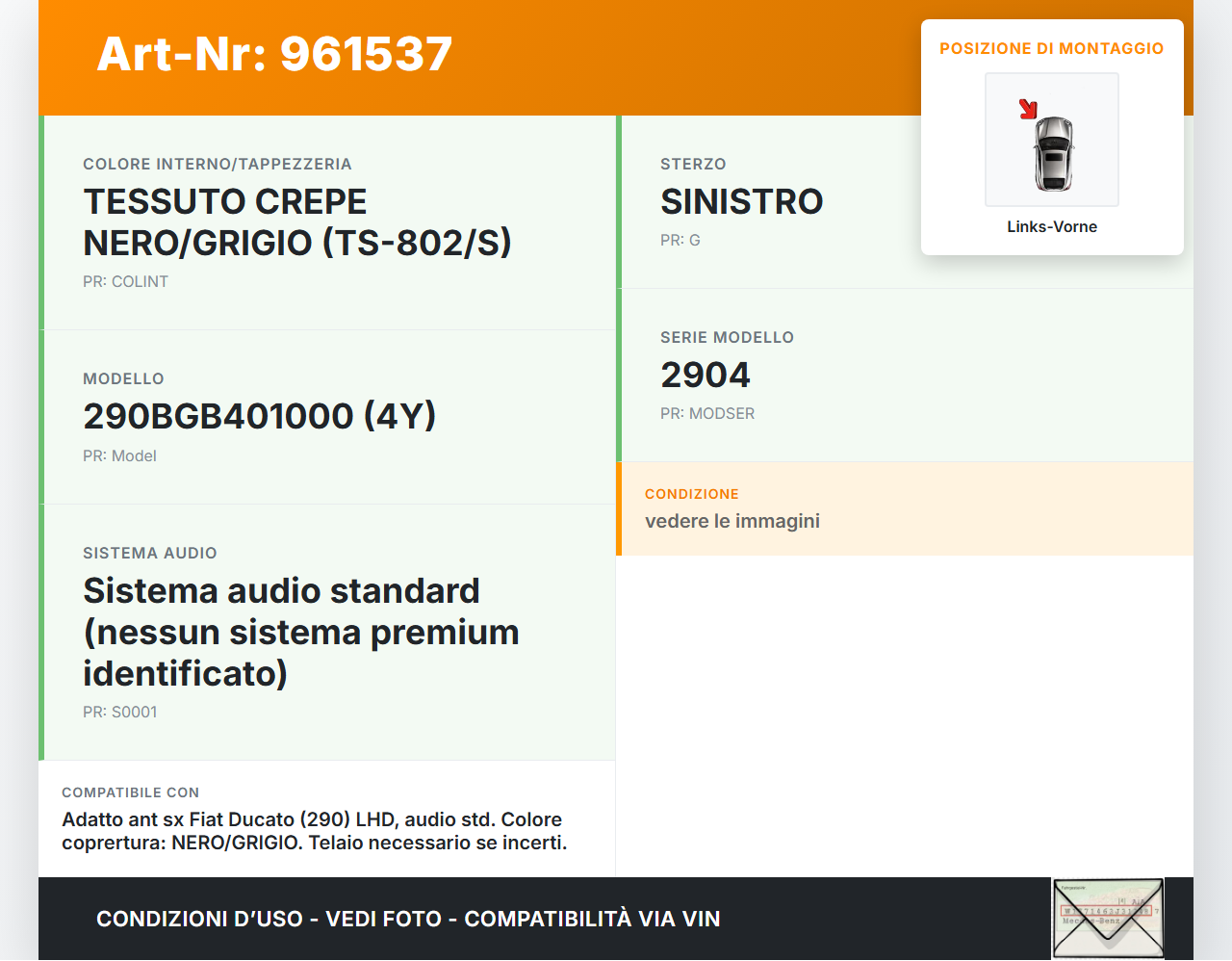This screenshot has width=1232, height=961.
Task: Click the Links-Vorne caption
Action: tap(1052, 226)
